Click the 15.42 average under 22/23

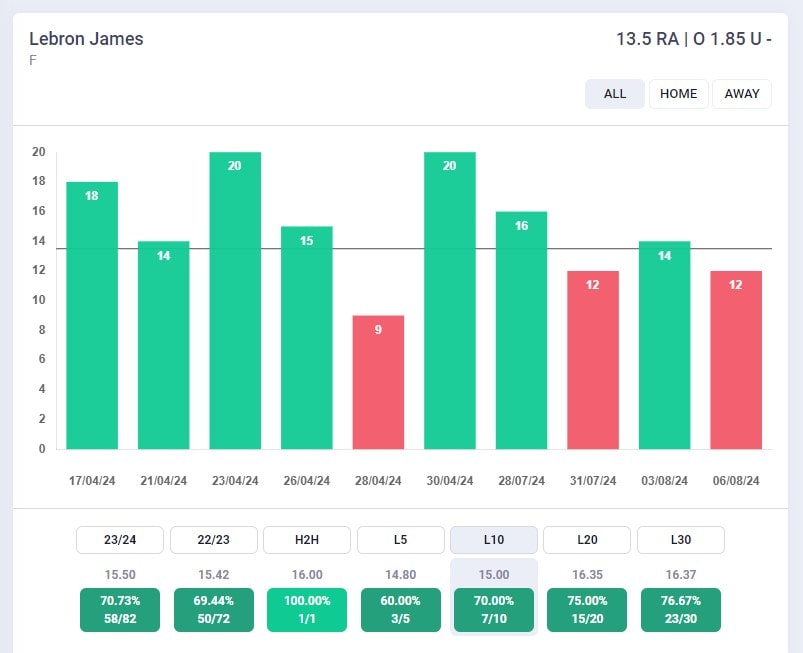(214, 575)
